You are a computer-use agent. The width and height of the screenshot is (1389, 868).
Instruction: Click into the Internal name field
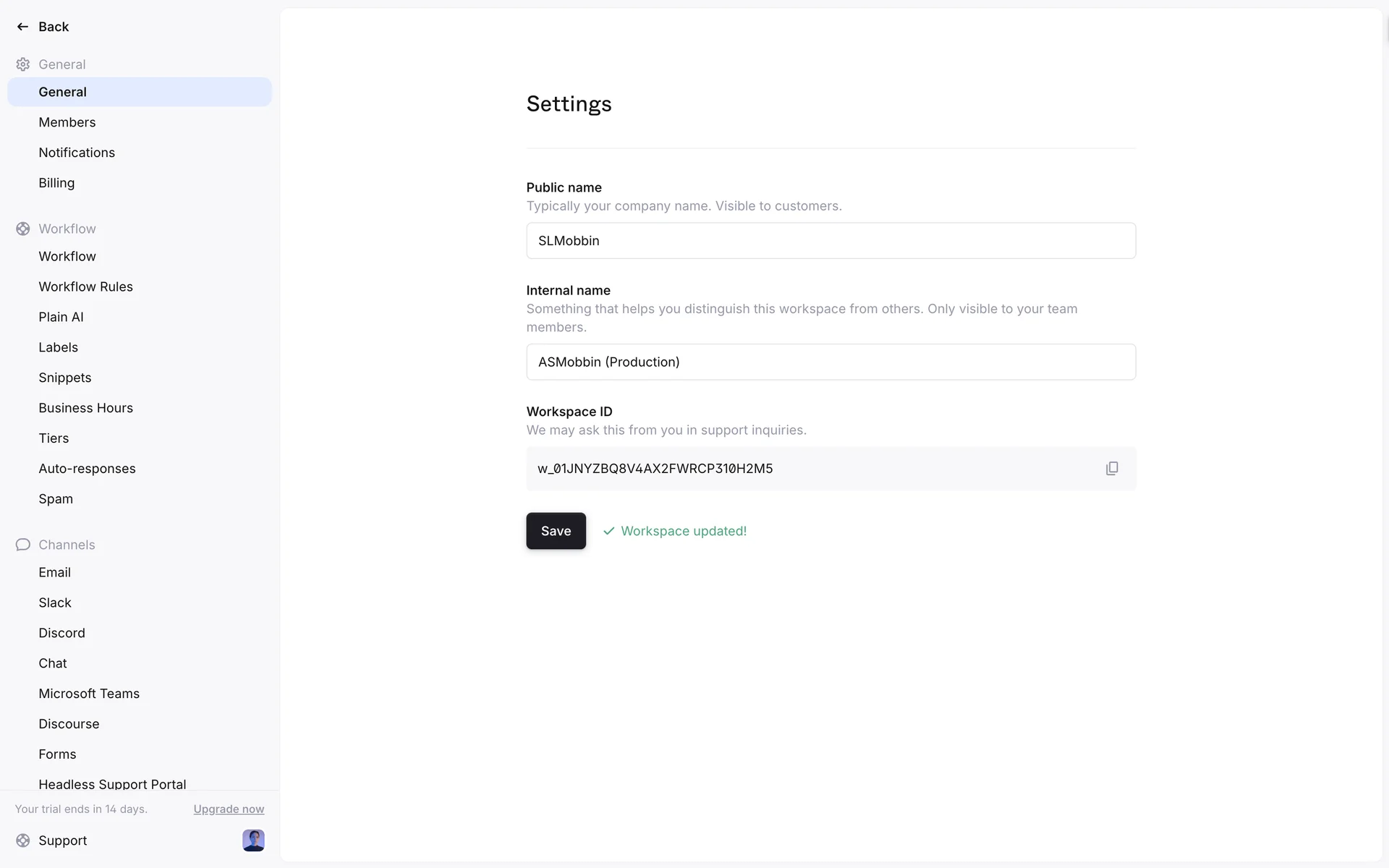[x=831, y=362]
